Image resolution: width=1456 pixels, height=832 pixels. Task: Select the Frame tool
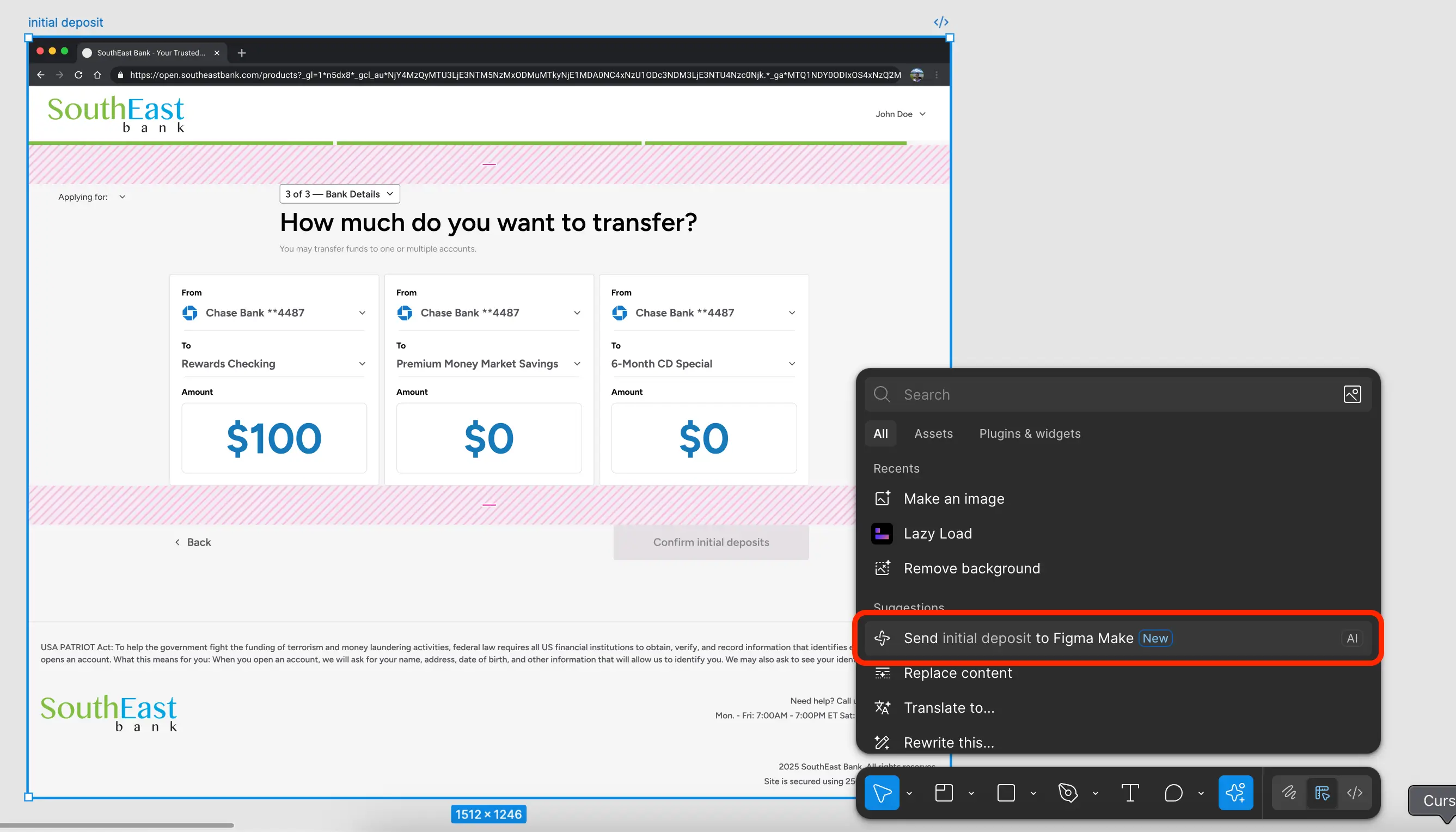(x=944, y=793)
